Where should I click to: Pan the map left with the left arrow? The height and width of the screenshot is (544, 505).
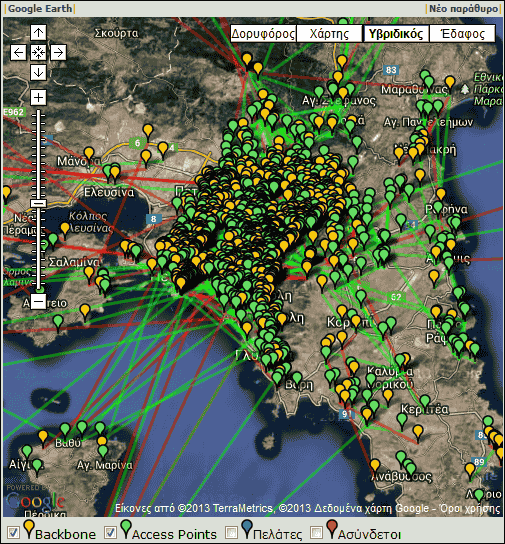(18, 53)
